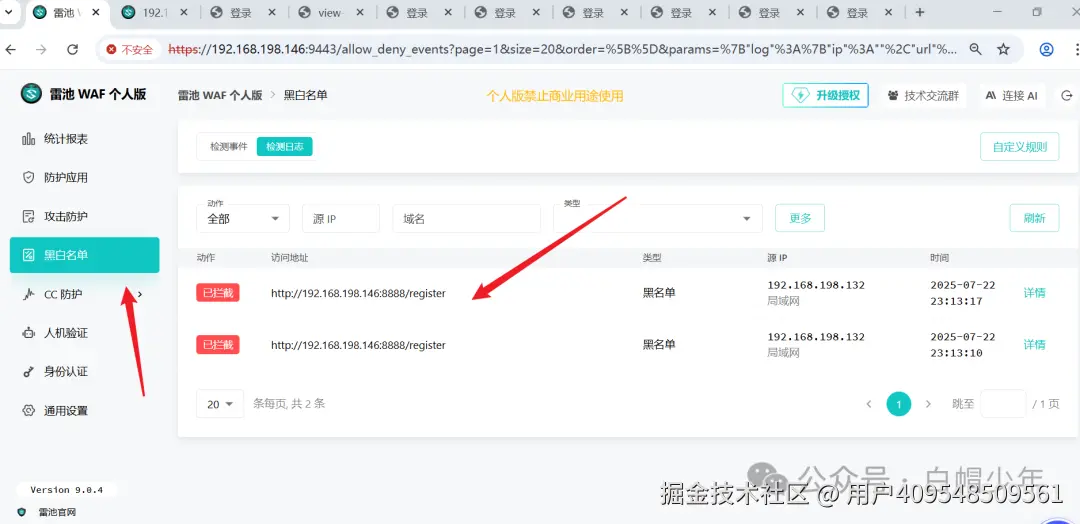Image resolution: width=1080 pixels, height=524 pixels.
Task: Click the 攻击防护 document icon
Action: click(28, 216)
